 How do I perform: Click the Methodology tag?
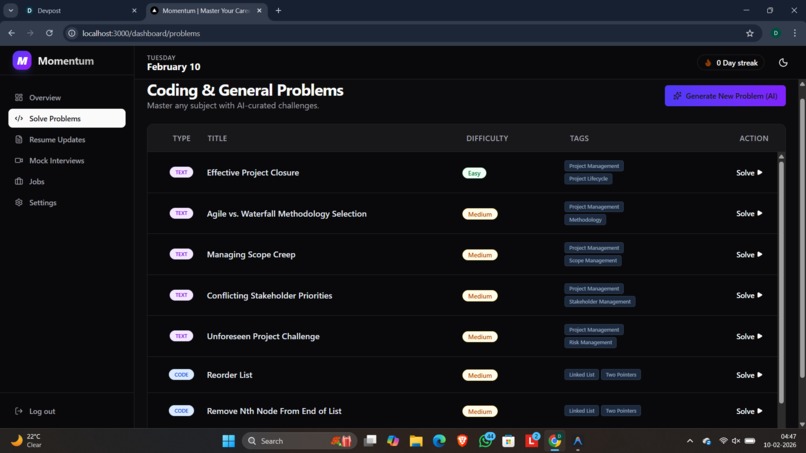(x=585, y=220)
